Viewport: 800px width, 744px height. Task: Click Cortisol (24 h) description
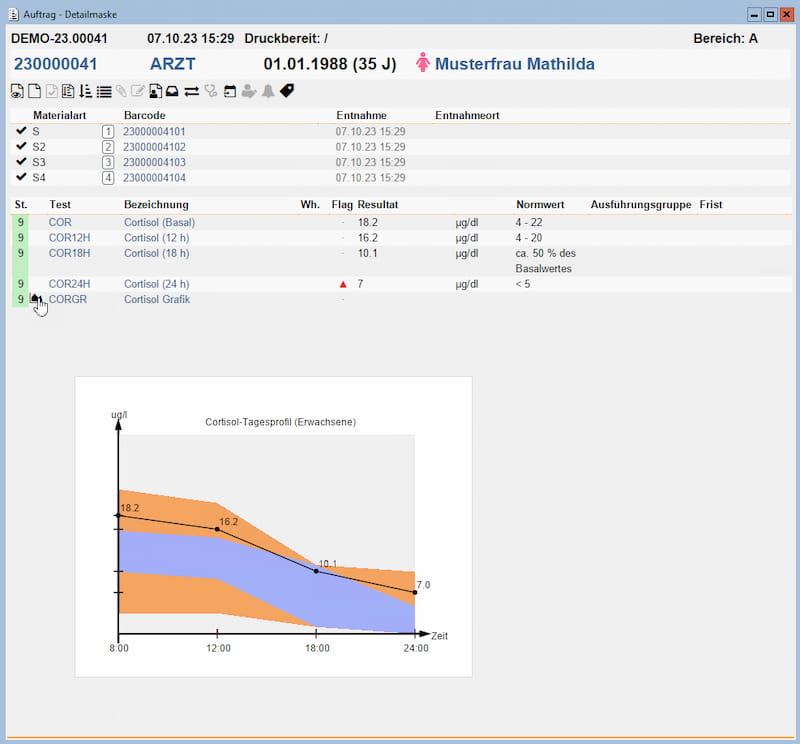157,284
